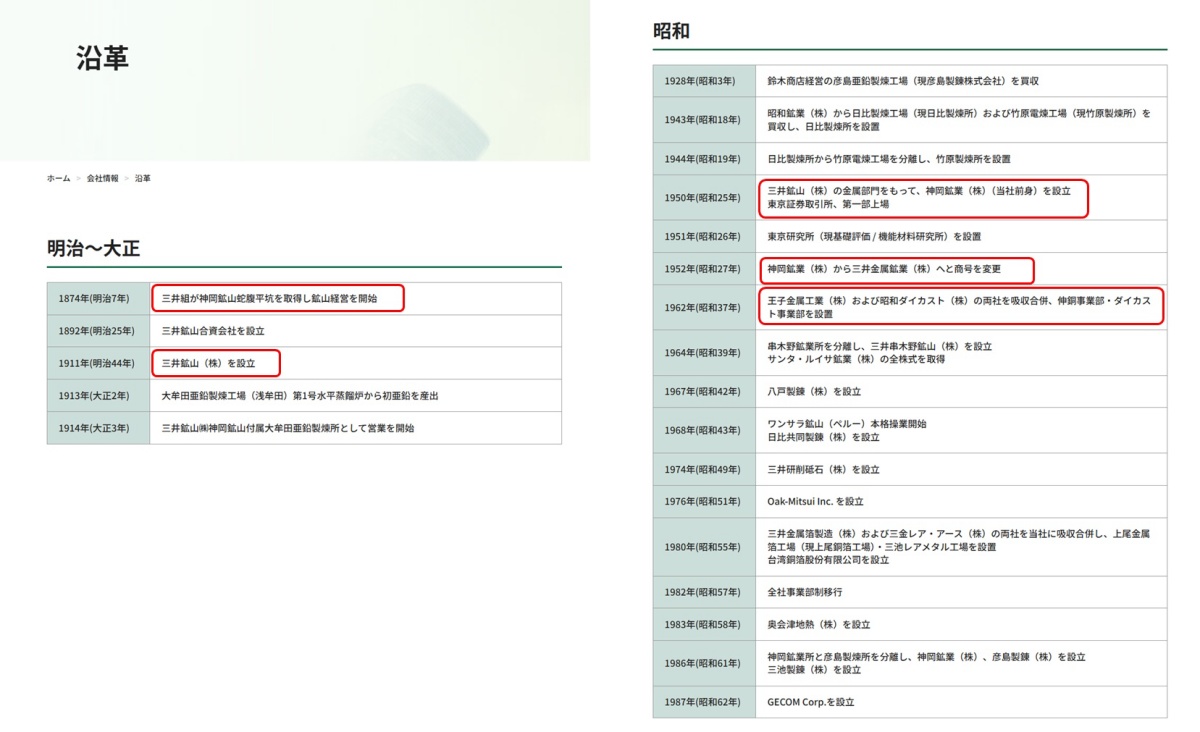The height and width of the screenshot is (732, 1200).
Task: Select the 1976年(昭和51年) year cell
Action: coord(704,502)
